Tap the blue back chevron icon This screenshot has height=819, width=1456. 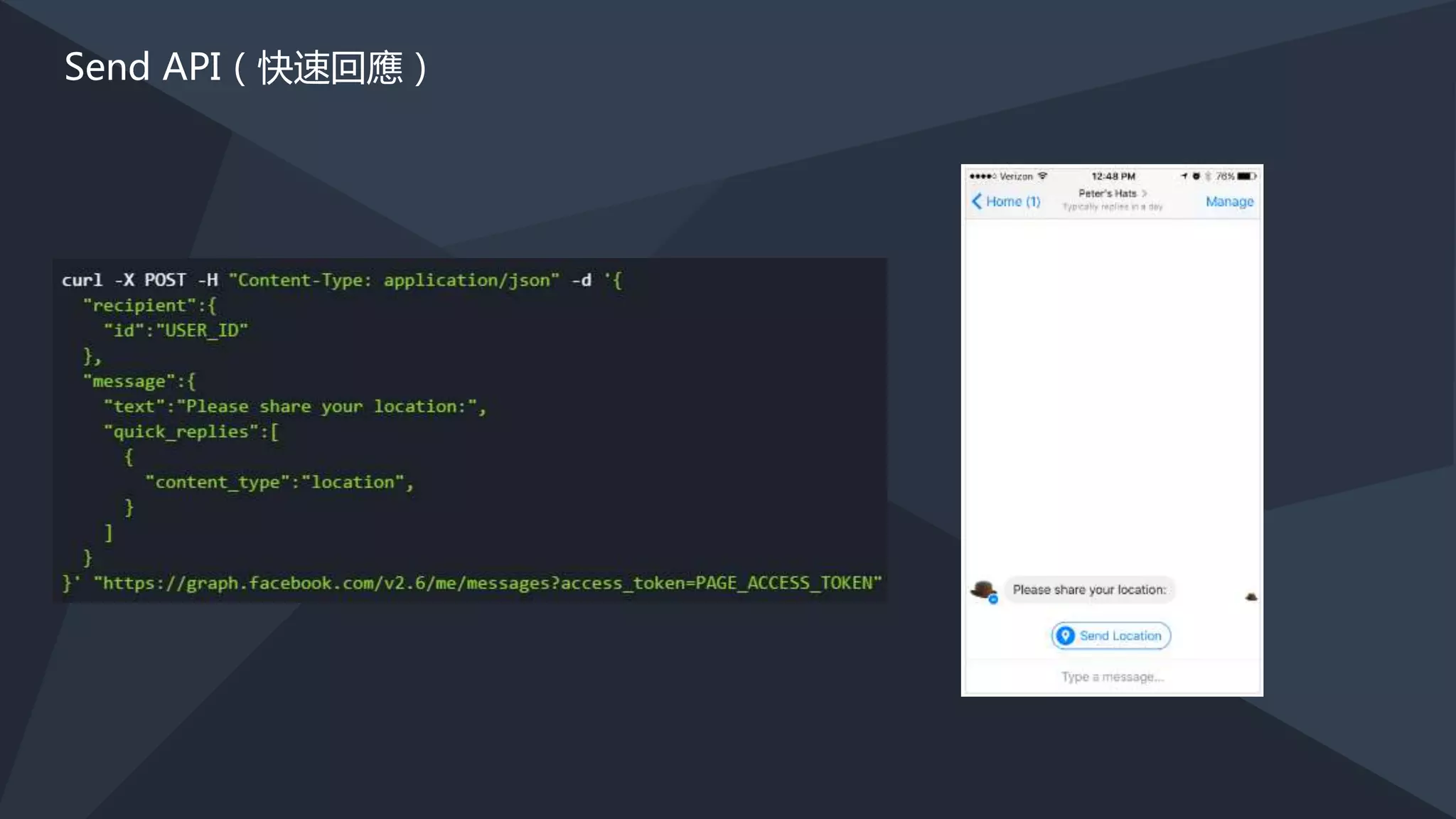(x=977, y=201)
